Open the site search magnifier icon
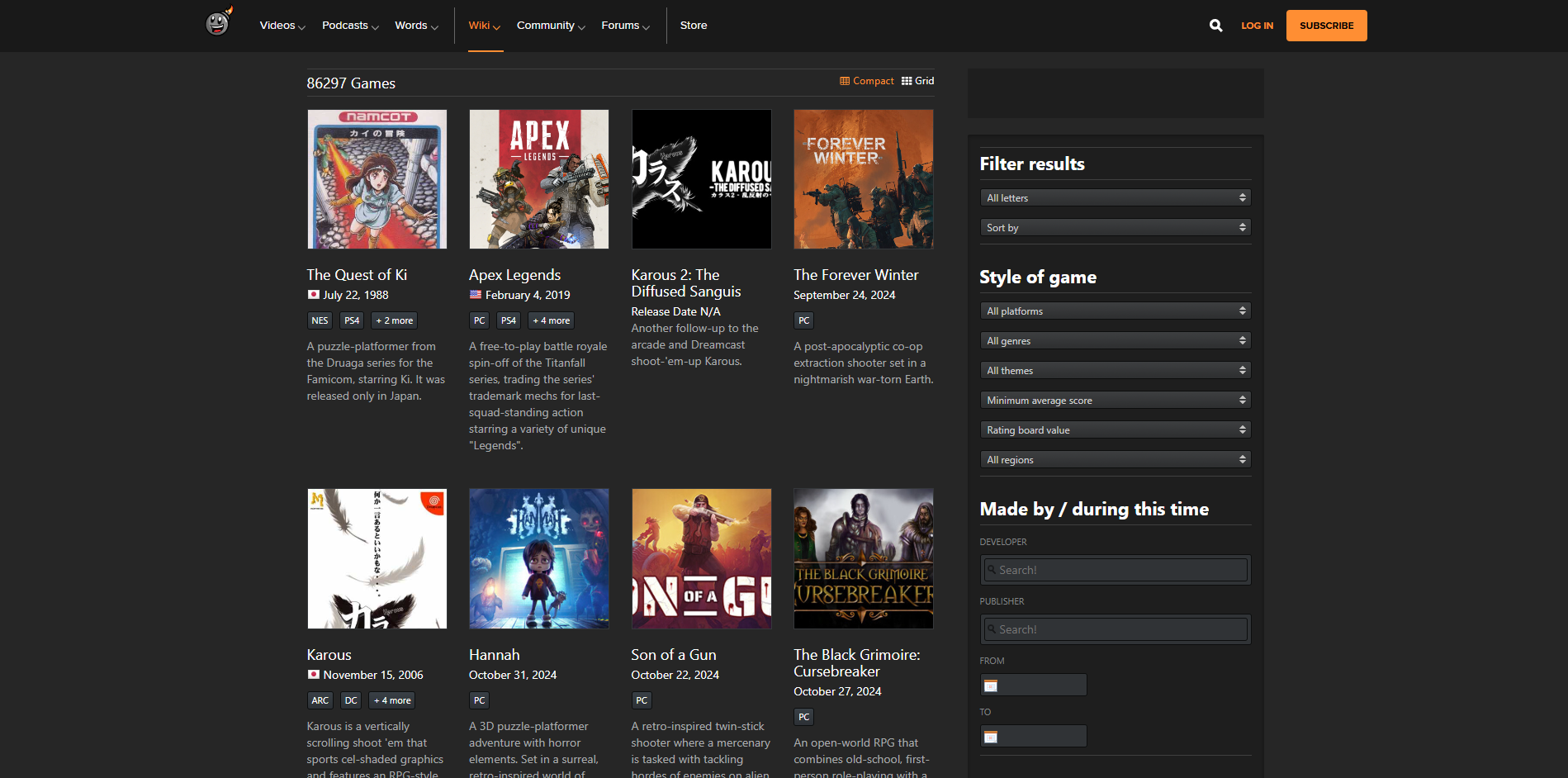1568x778 pixels. pyautogui.click(x=1215, y=26)
